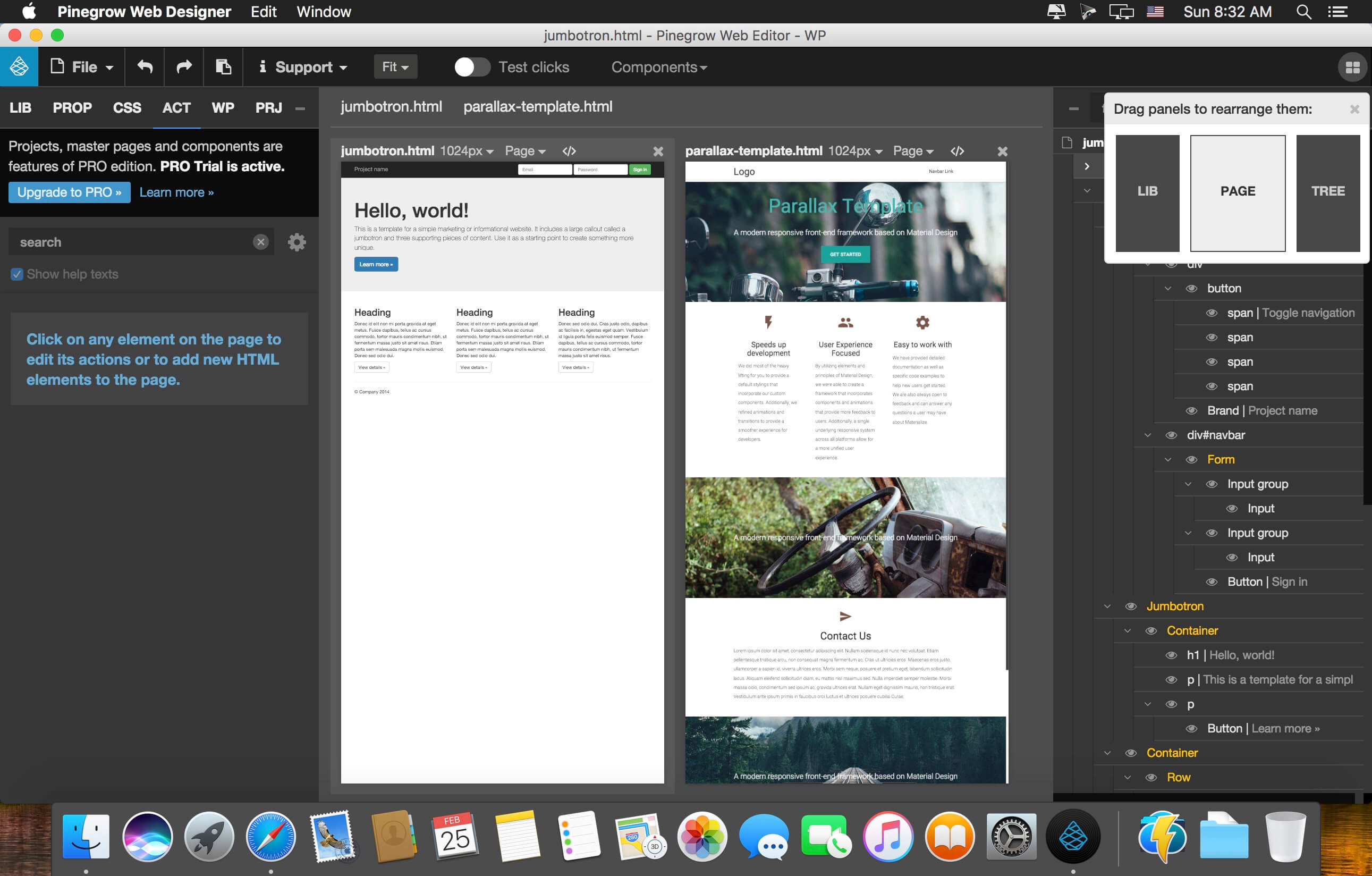Open code view for jumbotron.html
Image resolution: width=1372 pixels, height=876 pixels.
coord(569,151)
